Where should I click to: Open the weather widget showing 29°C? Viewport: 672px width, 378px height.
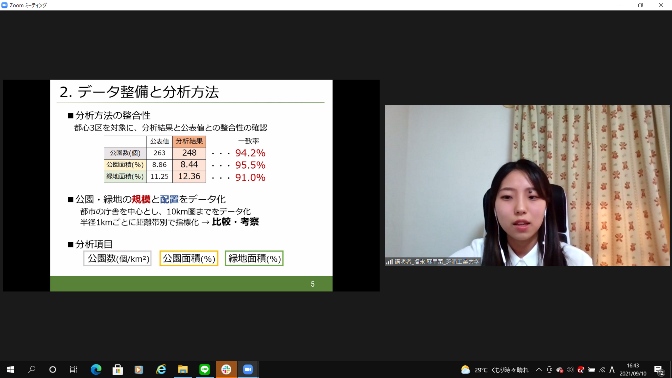[495, 369]
